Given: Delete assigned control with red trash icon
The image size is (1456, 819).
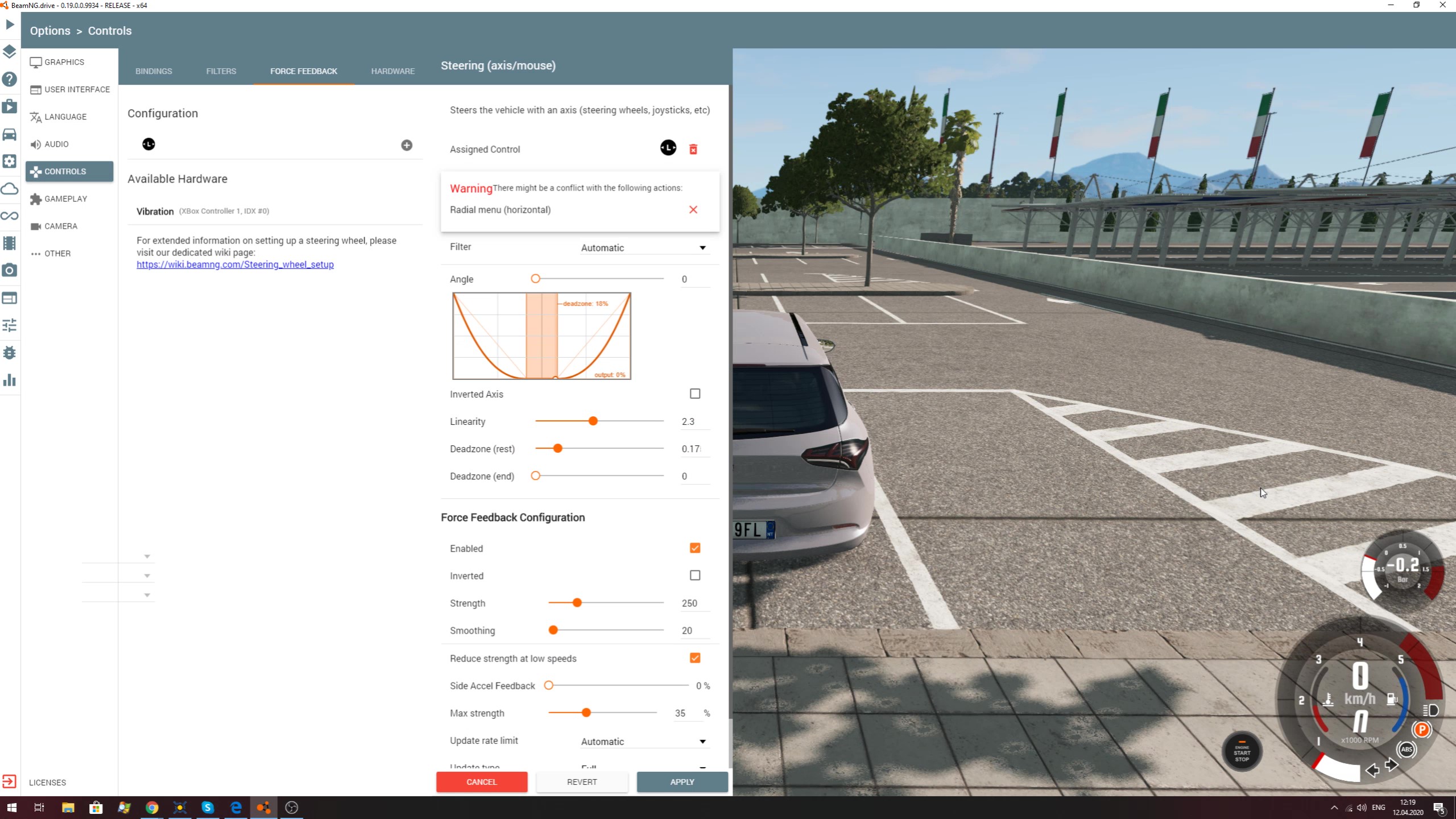Looking at the screenshot, I should (x=693, y=149).
